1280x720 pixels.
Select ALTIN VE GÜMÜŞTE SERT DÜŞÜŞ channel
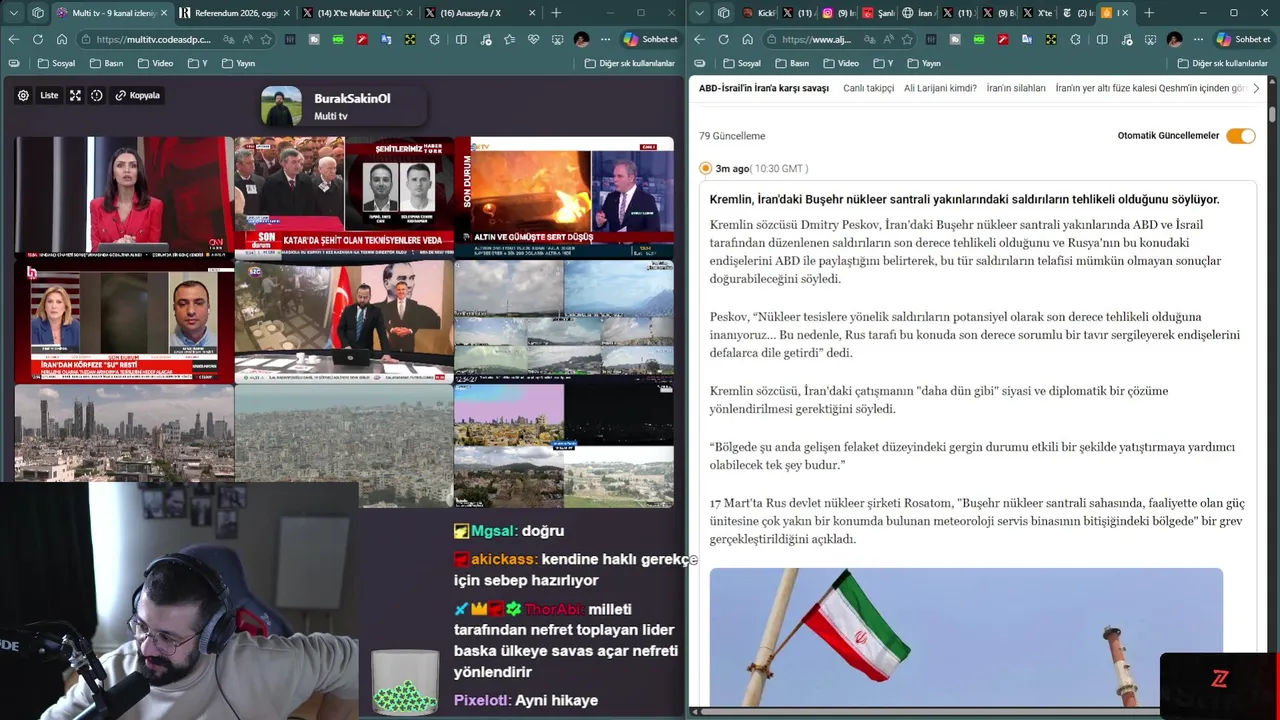(x=564, y=197)
